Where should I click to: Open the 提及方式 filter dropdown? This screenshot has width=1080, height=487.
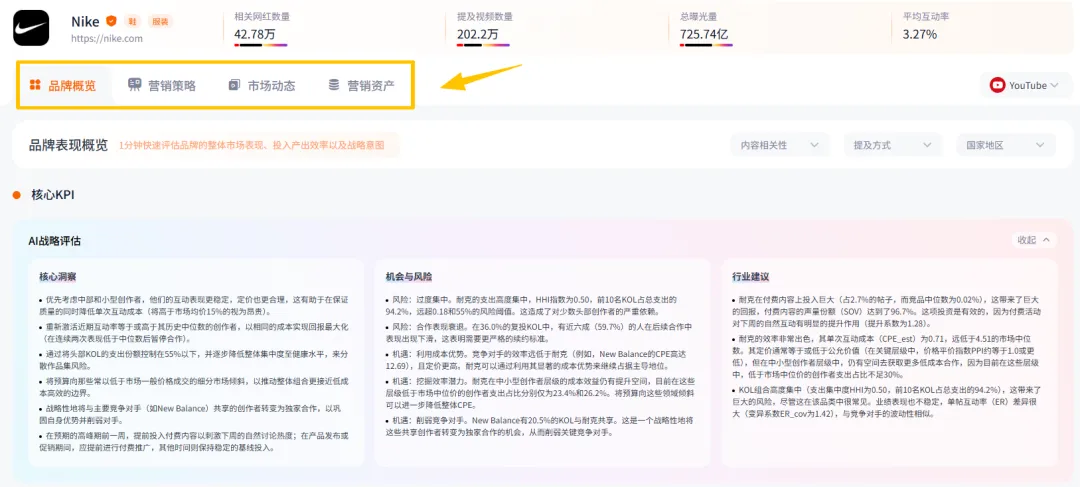[x=893, y=145]
